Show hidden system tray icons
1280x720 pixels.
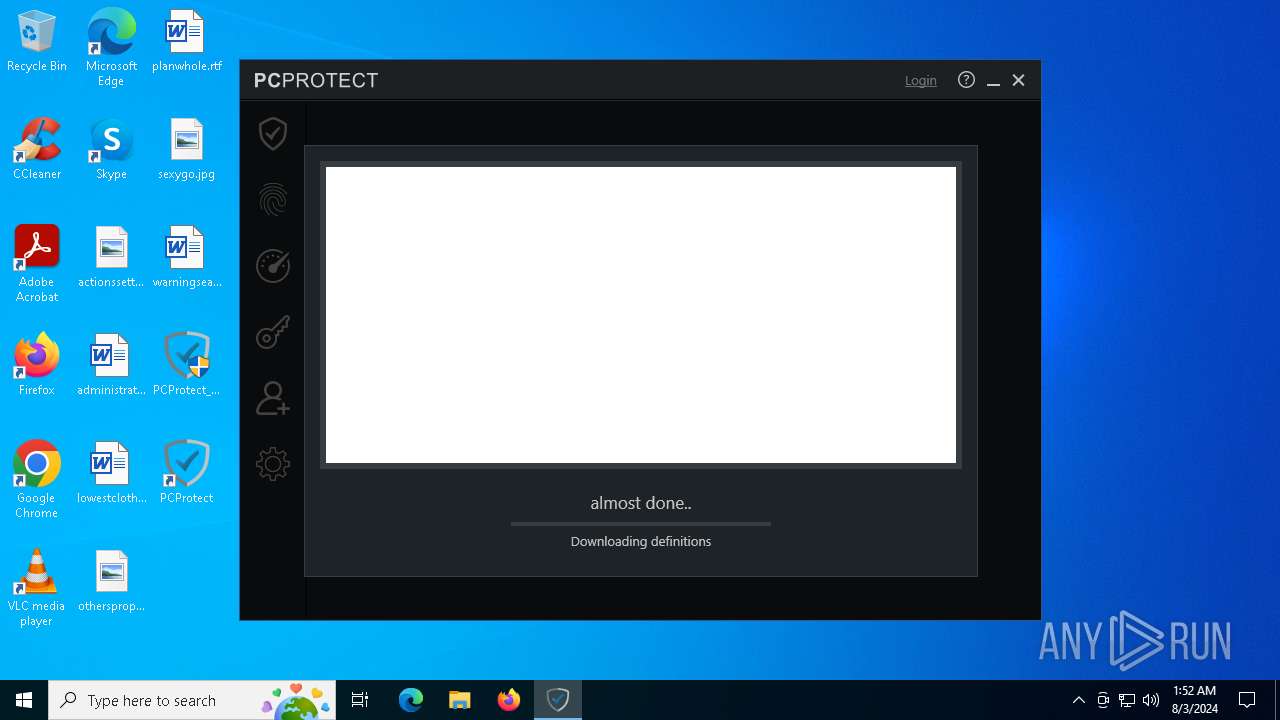1078,700
